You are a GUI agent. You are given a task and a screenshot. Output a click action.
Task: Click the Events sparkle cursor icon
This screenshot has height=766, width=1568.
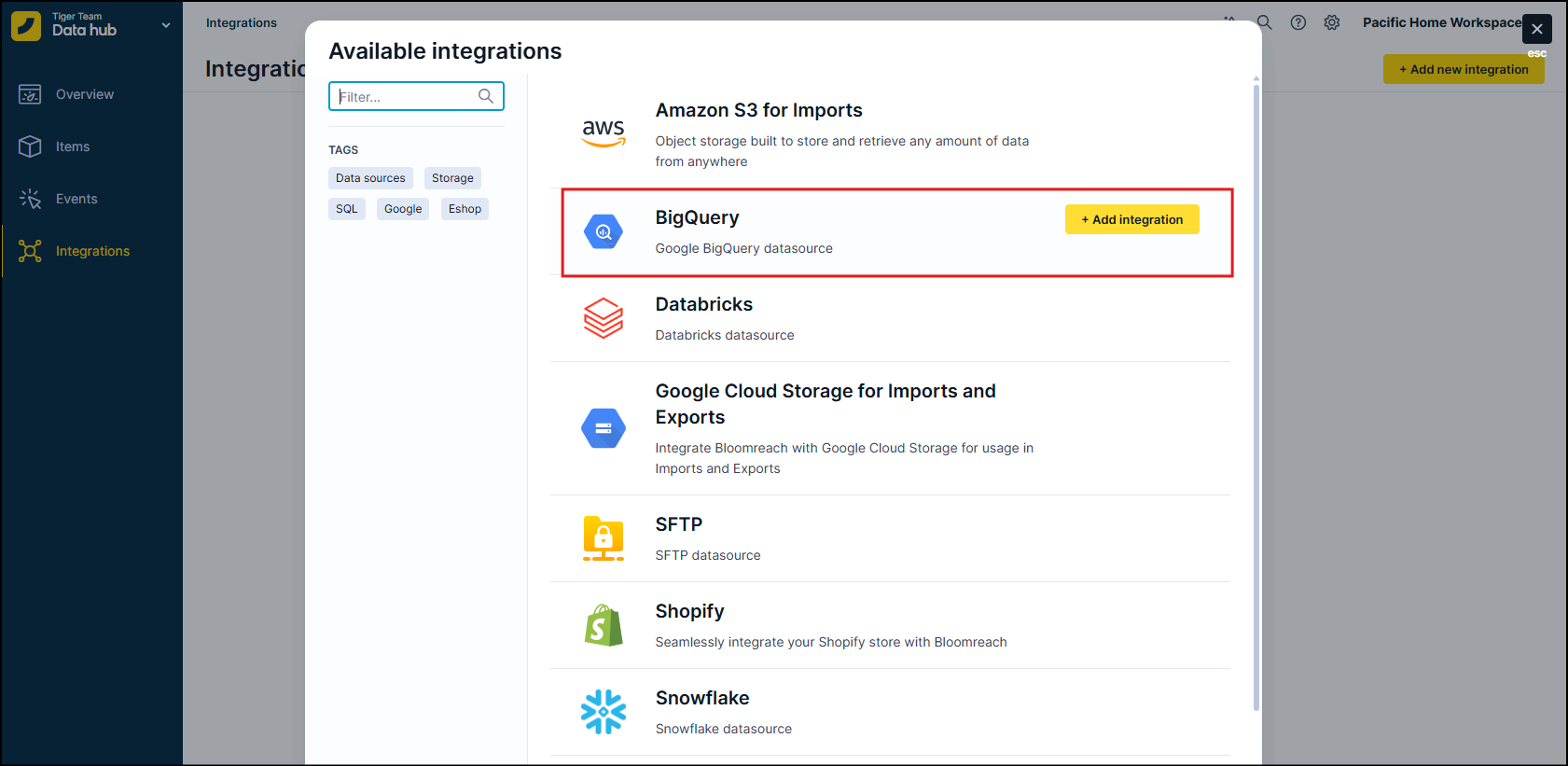[30, 199]
